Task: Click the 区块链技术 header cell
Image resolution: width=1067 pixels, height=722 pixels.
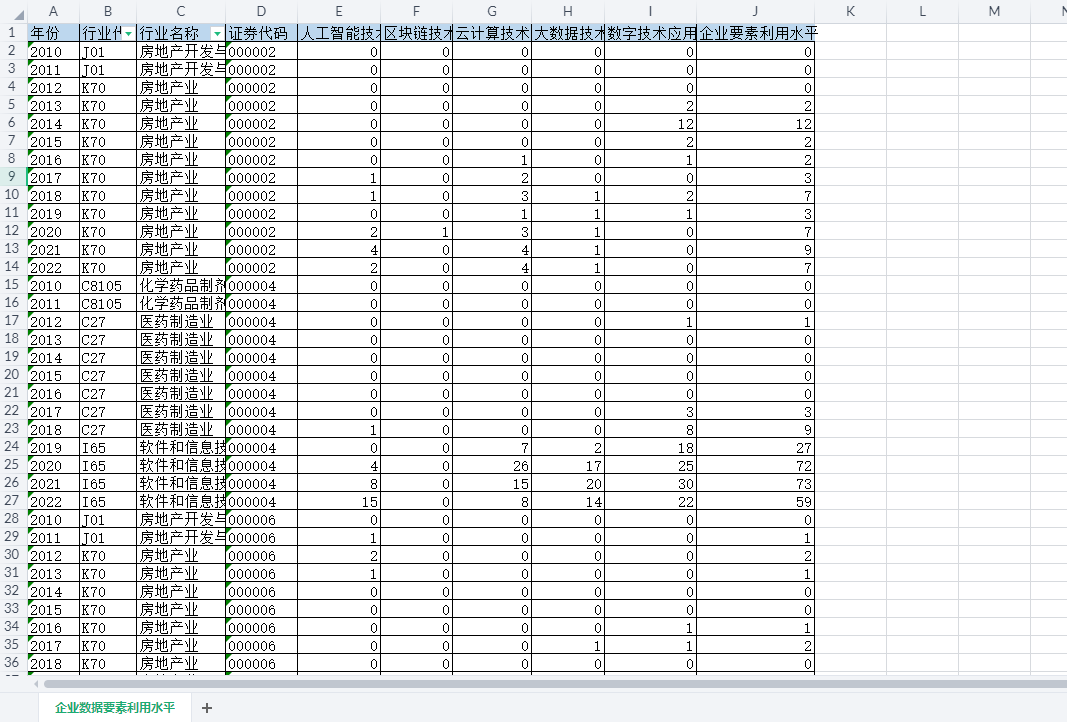Action: (416, 33)
